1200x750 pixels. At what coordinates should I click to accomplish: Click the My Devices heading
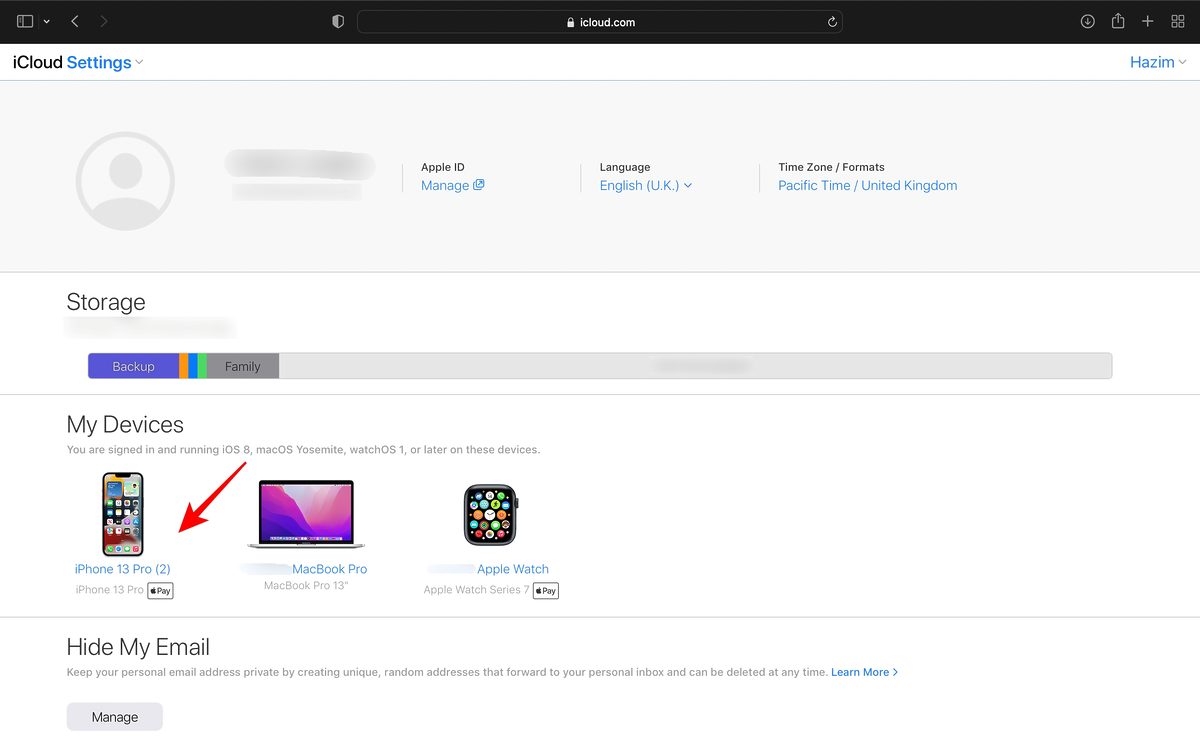click(125, 425)
